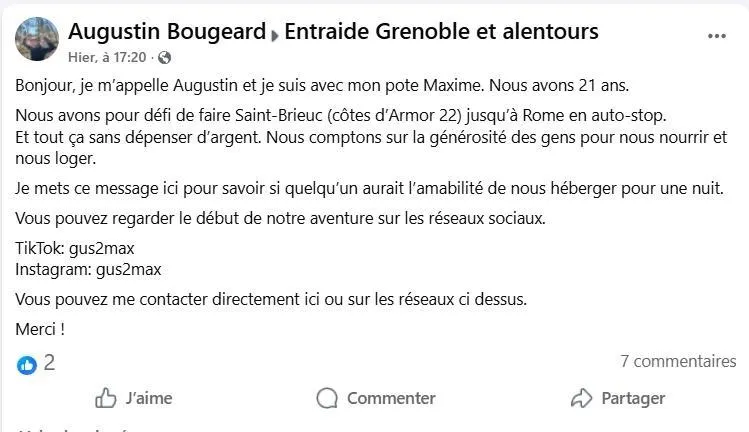The image size is (749, 432).
Task: Click the Partager share arrow icon
Action: pos(581,398)
